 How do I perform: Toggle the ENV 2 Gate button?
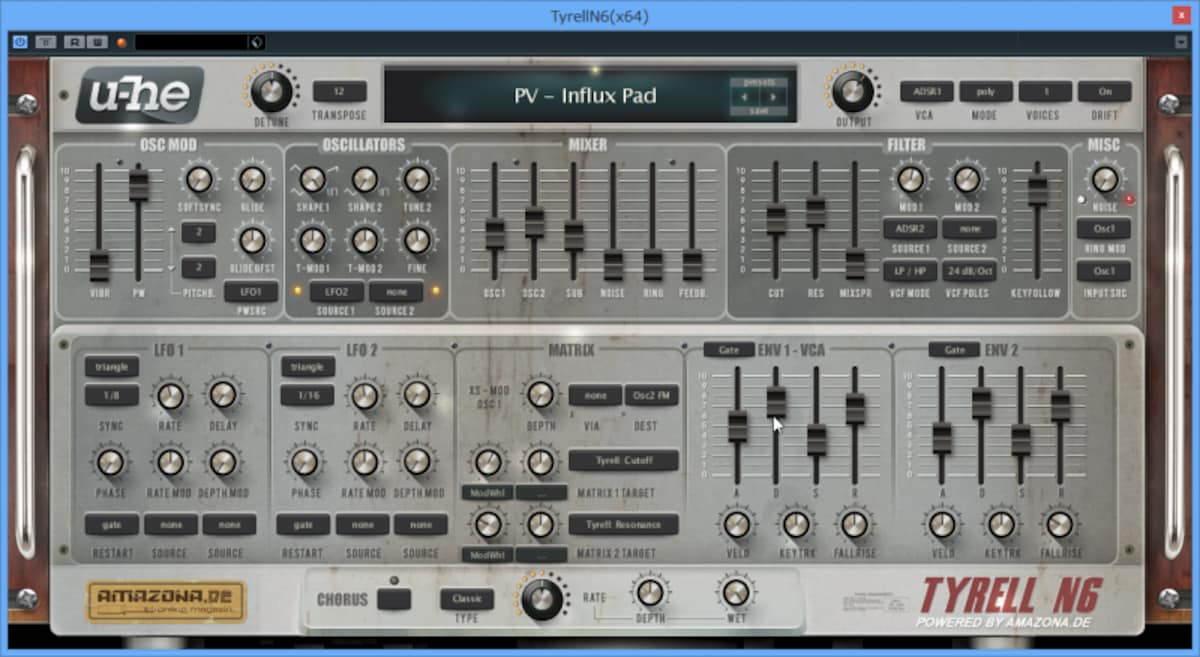click(x=954, y=349)
